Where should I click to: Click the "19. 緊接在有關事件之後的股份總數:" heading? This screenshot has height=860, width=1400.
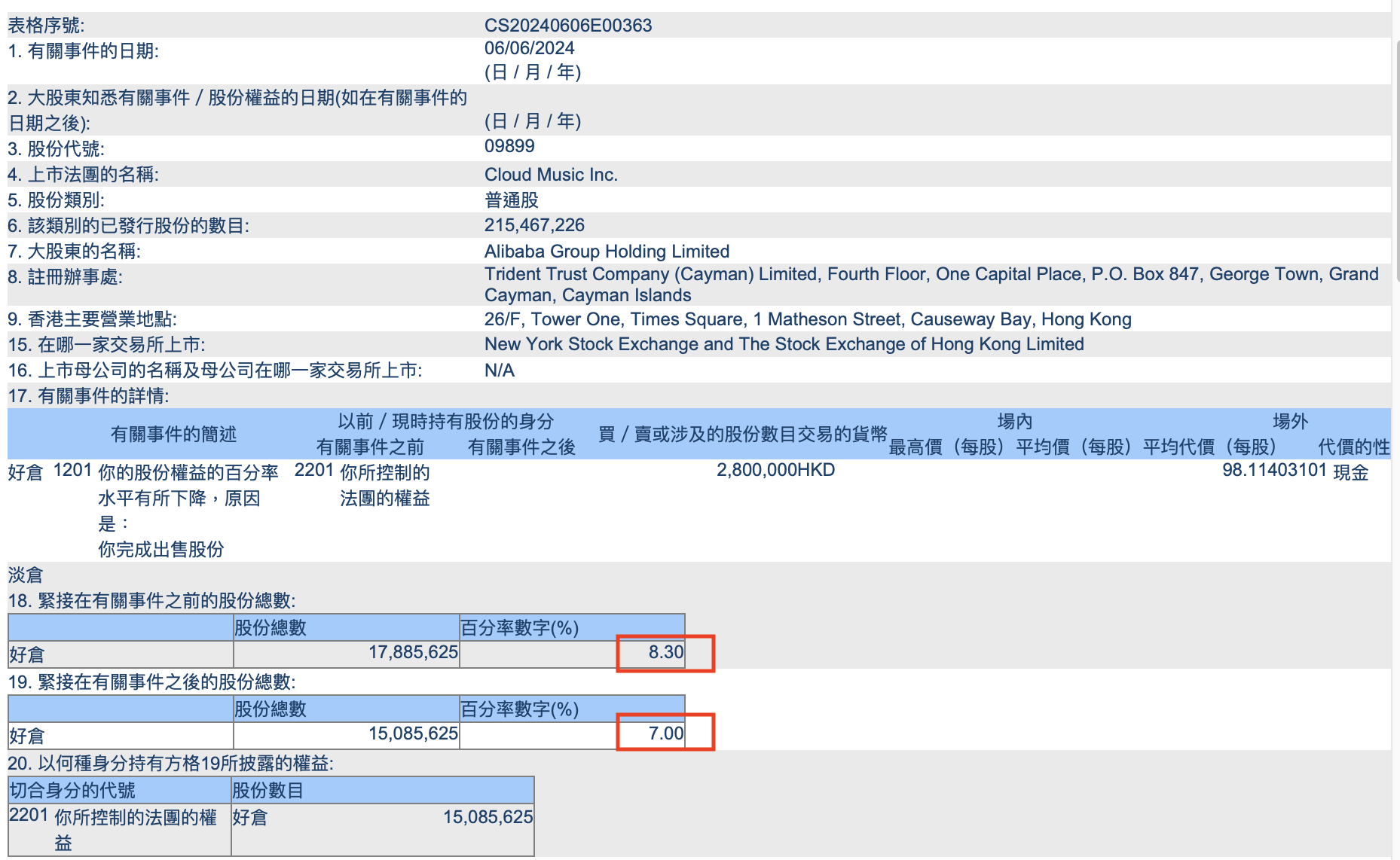tap(151, 682)
